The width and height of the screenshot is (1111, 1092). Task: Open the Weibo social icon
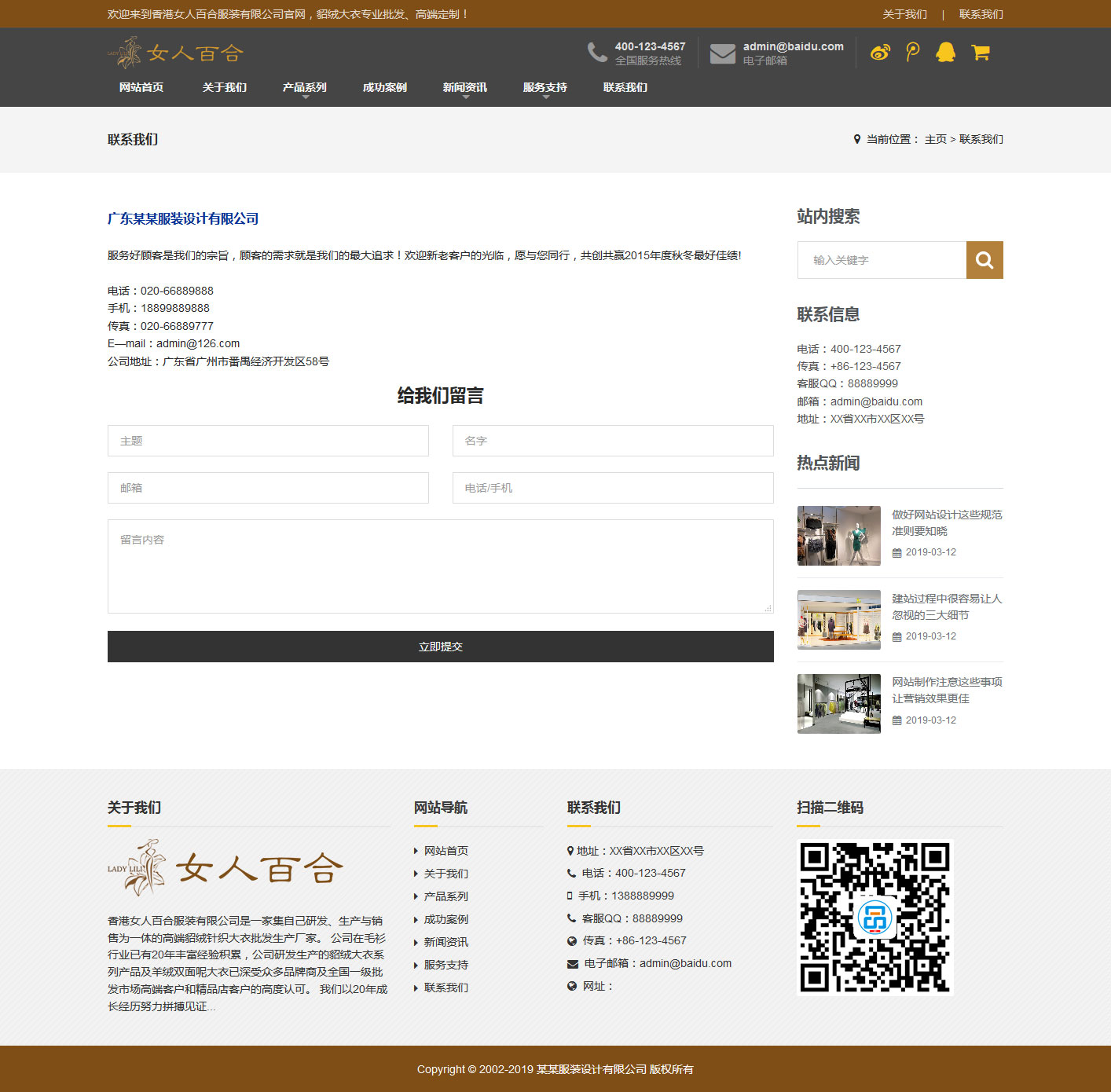(880, 53)
